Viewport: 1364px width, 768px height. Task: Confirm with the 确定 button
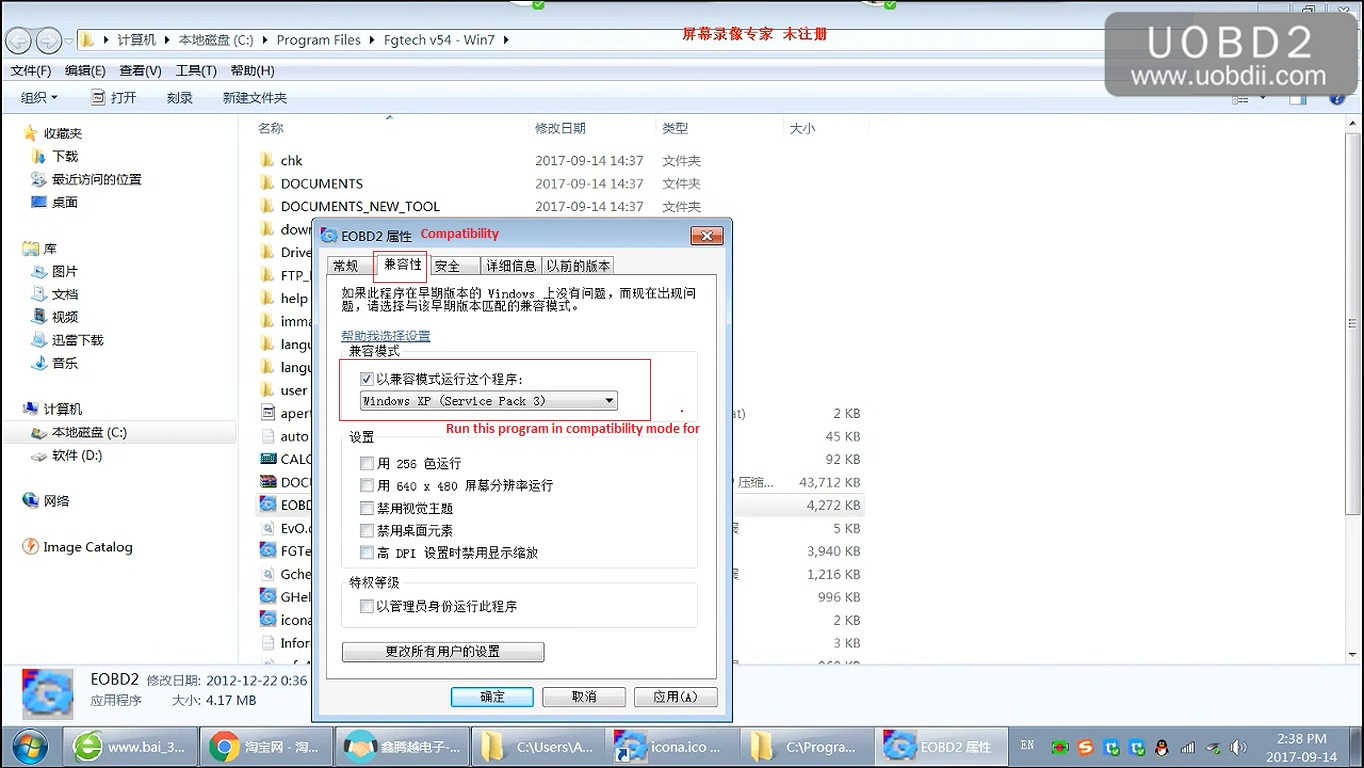(492, 697)
